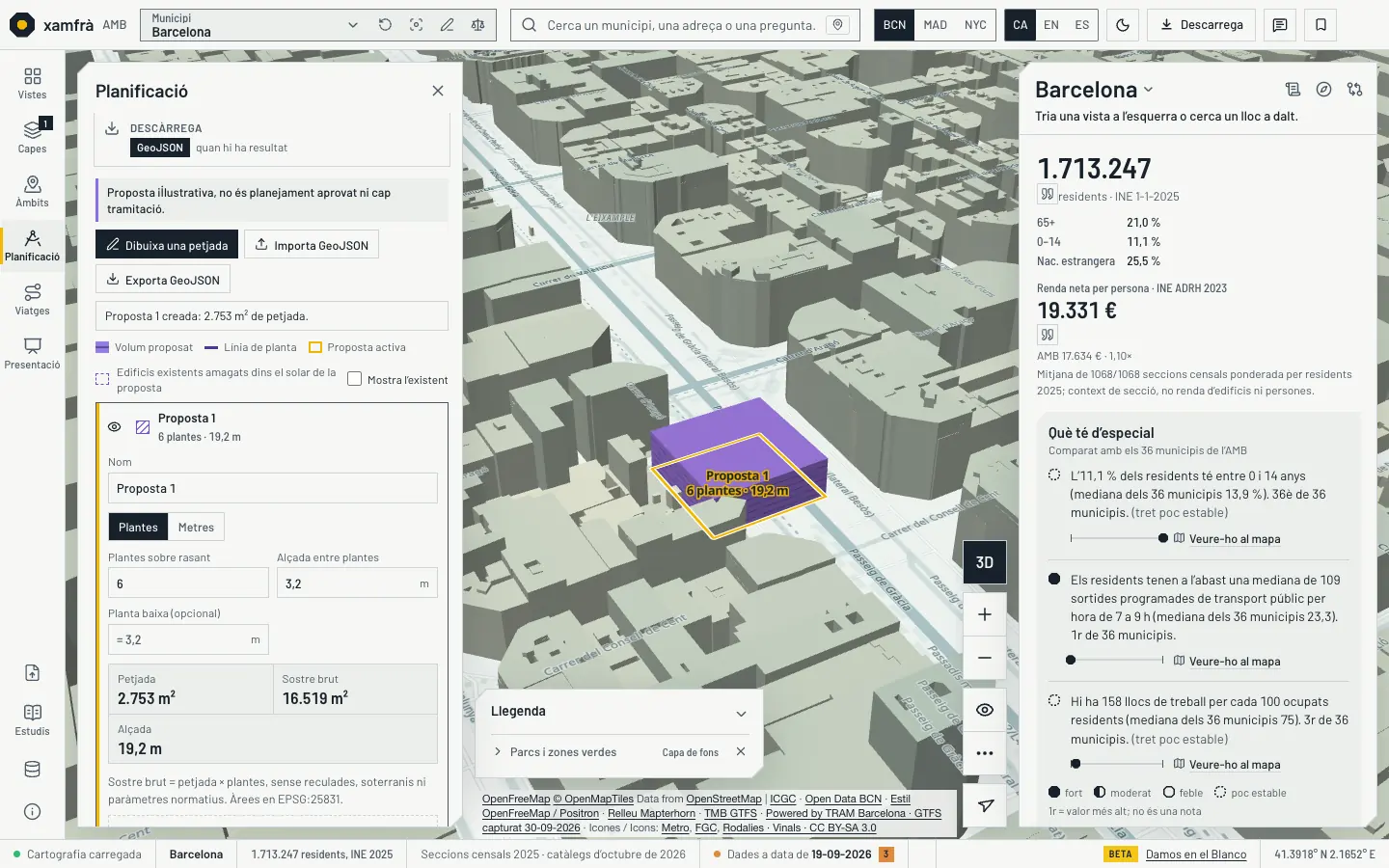Image resolution: width=1389 pixels, height=868 pixels.
Task: Click the Exporta GeoJSON button
Action: pos(163,280)
